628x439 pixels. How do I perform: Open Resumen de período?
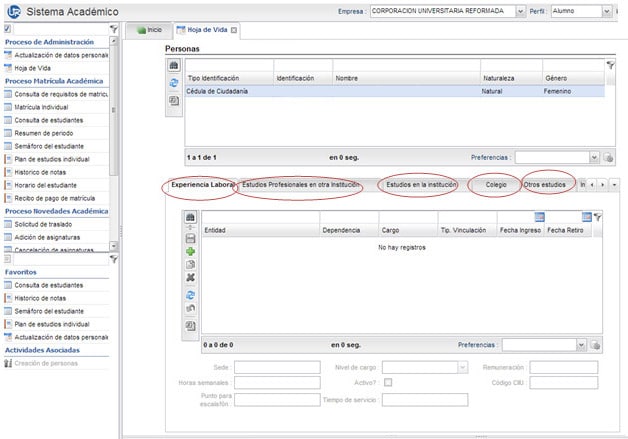click(x=56, y=133)
